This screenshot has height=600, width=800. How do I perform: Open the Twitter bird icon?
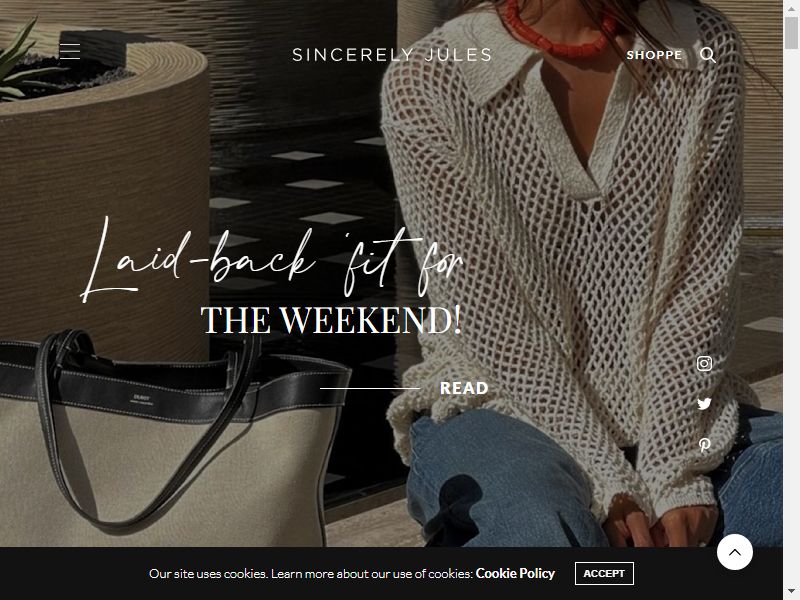tap(704, 404)
